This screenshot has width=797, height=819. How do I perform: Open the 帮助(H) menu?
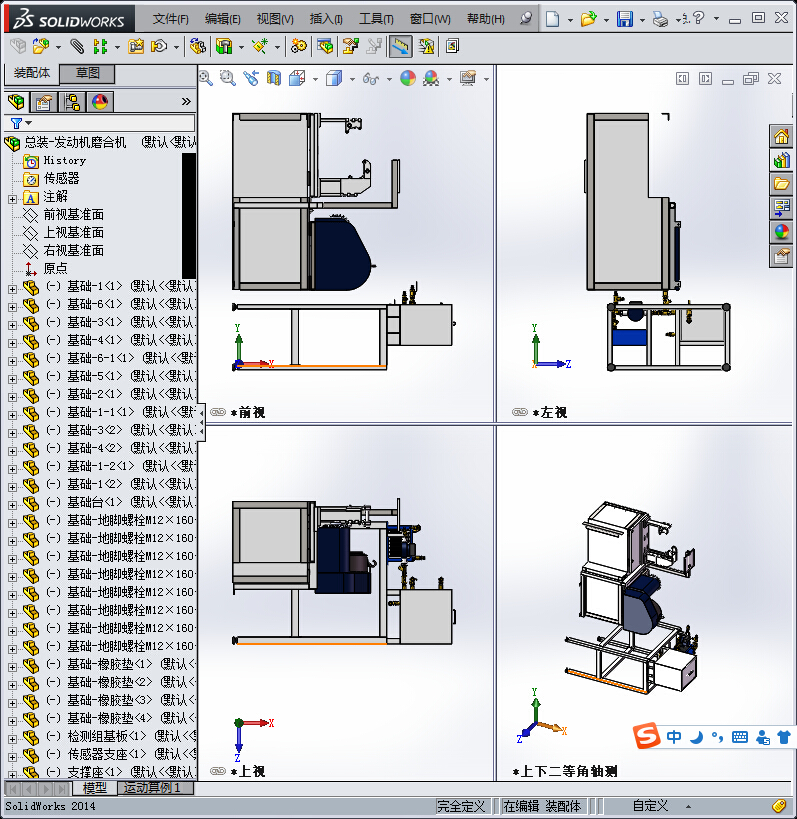tap(486, 19)
